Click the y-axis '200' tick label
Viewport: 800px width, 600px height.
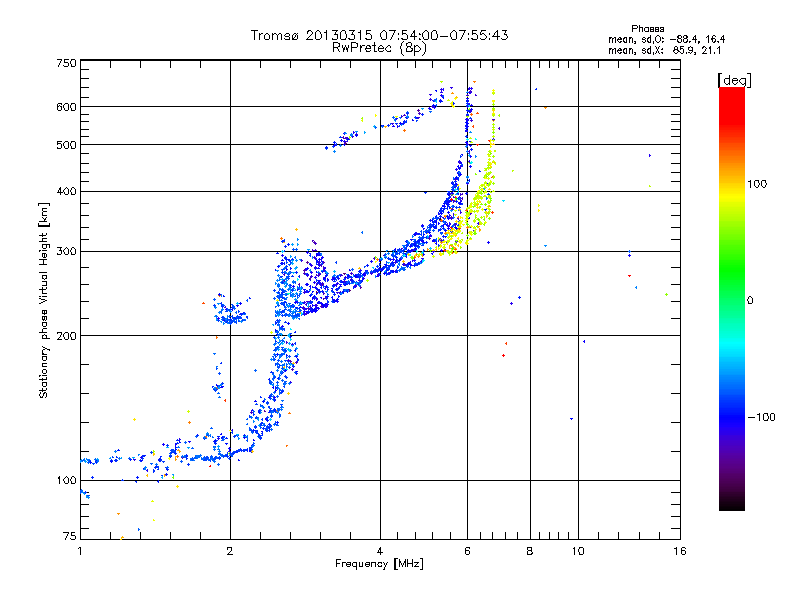click(x=66, y=336)
